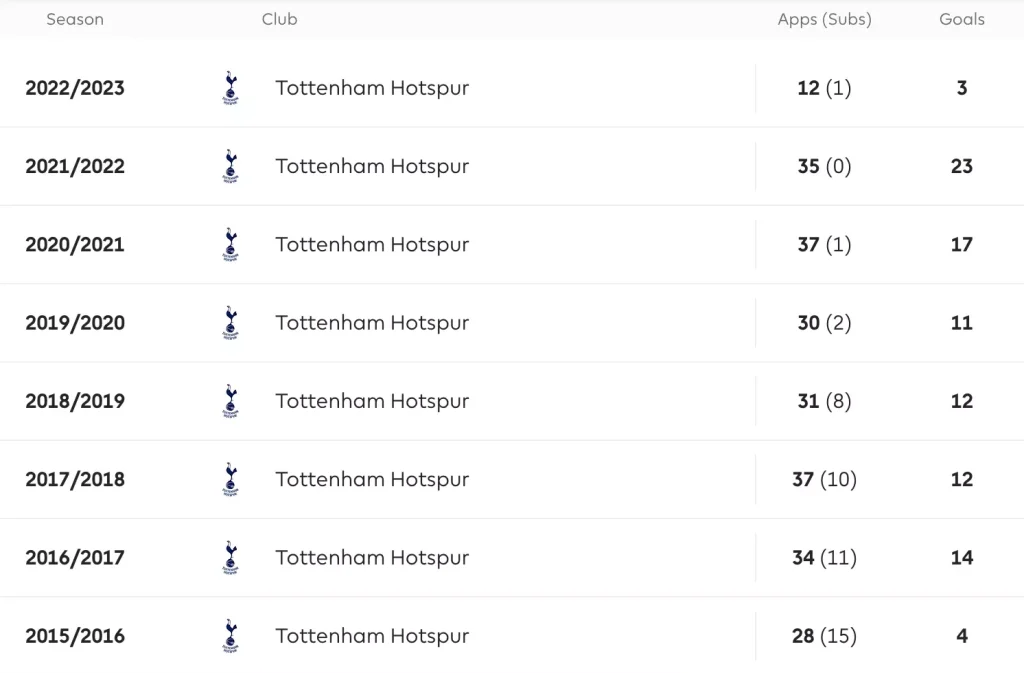
Task: Click the Tottenham crest in 2019/2020 row
Action: point(231,323)
